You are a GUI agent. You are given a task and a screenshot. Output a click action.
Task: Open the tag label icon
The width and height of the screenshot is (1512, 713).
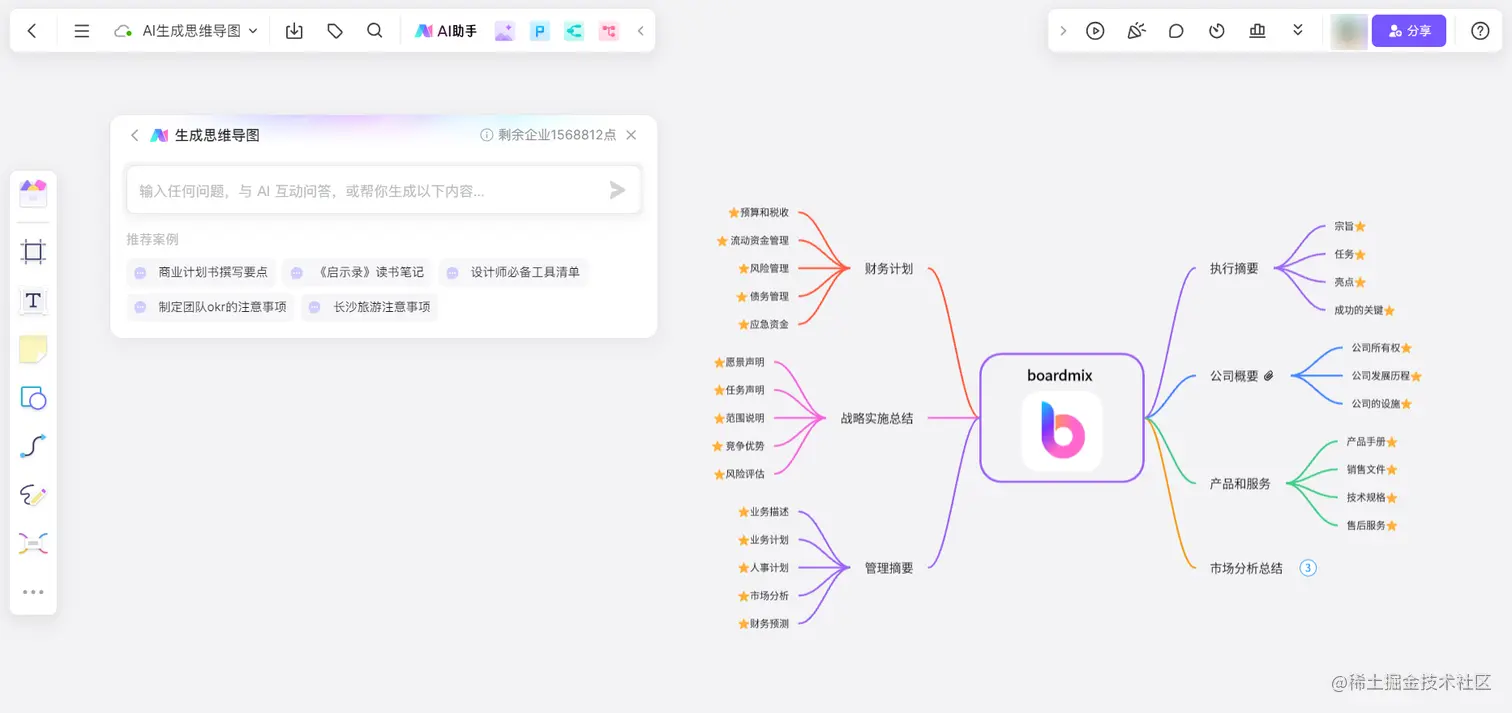click(335, 31)
